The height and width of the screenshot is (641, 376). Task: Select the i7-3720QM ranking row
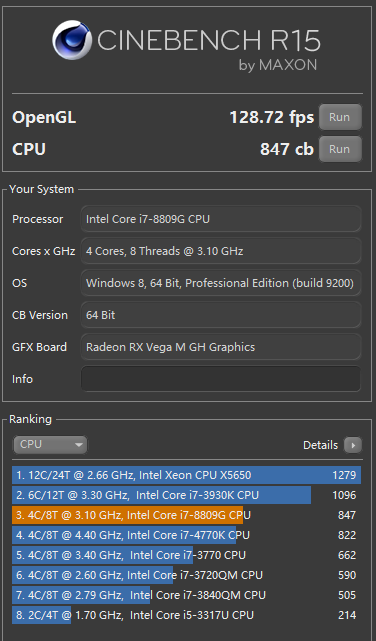click(x=186, y=575)
